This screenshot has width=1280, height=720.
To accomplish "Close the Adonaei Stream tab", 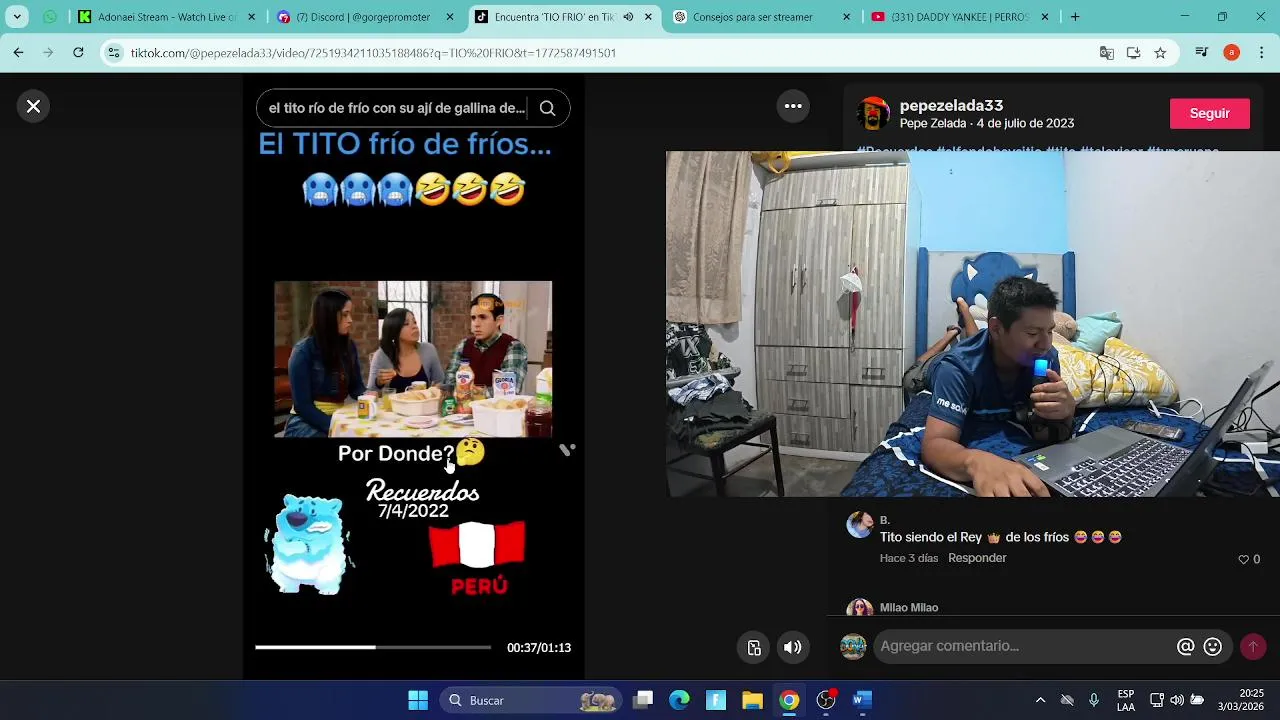I will tap(251, 17).
